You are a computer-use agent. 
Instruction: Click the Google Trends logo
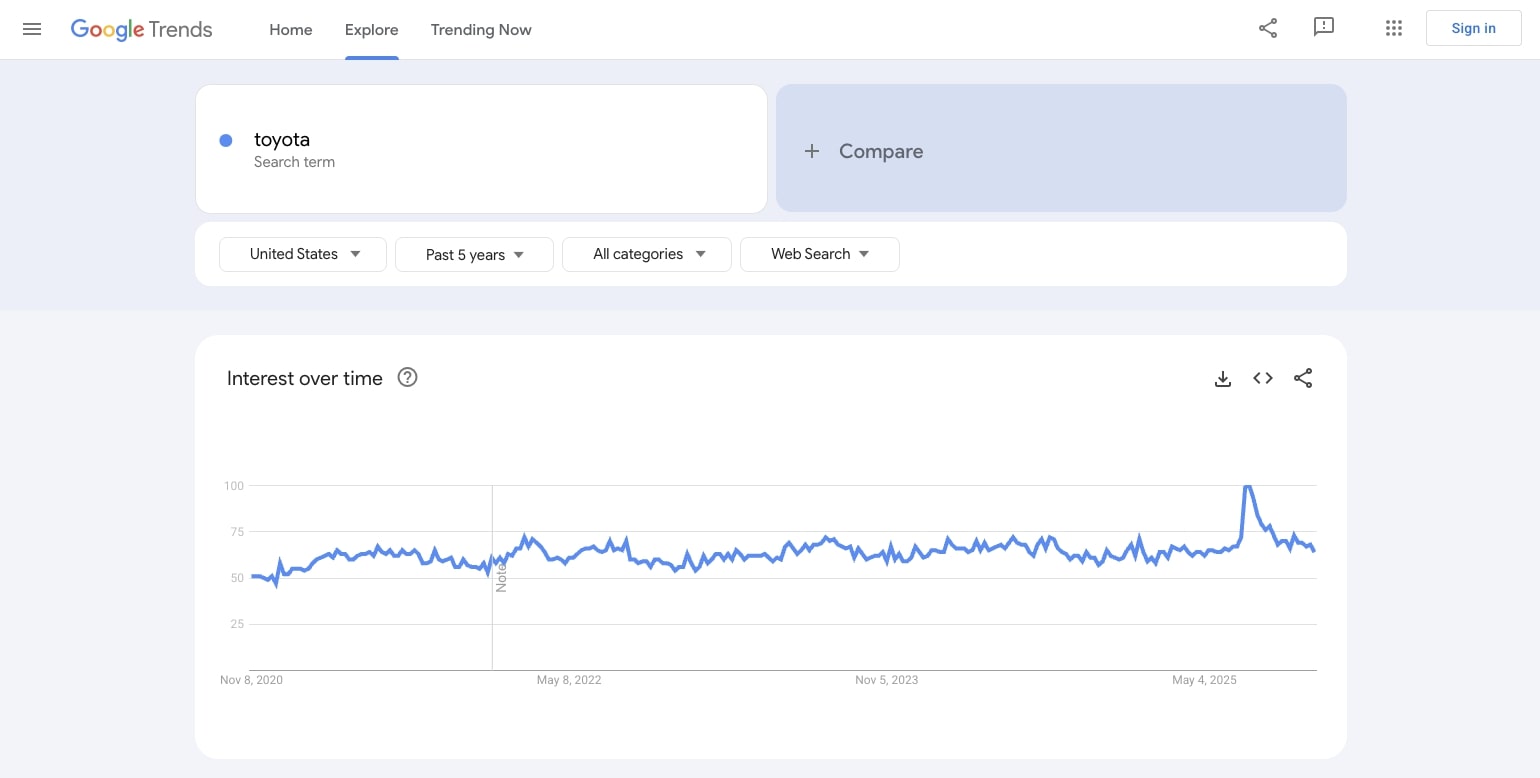(140, 29)
